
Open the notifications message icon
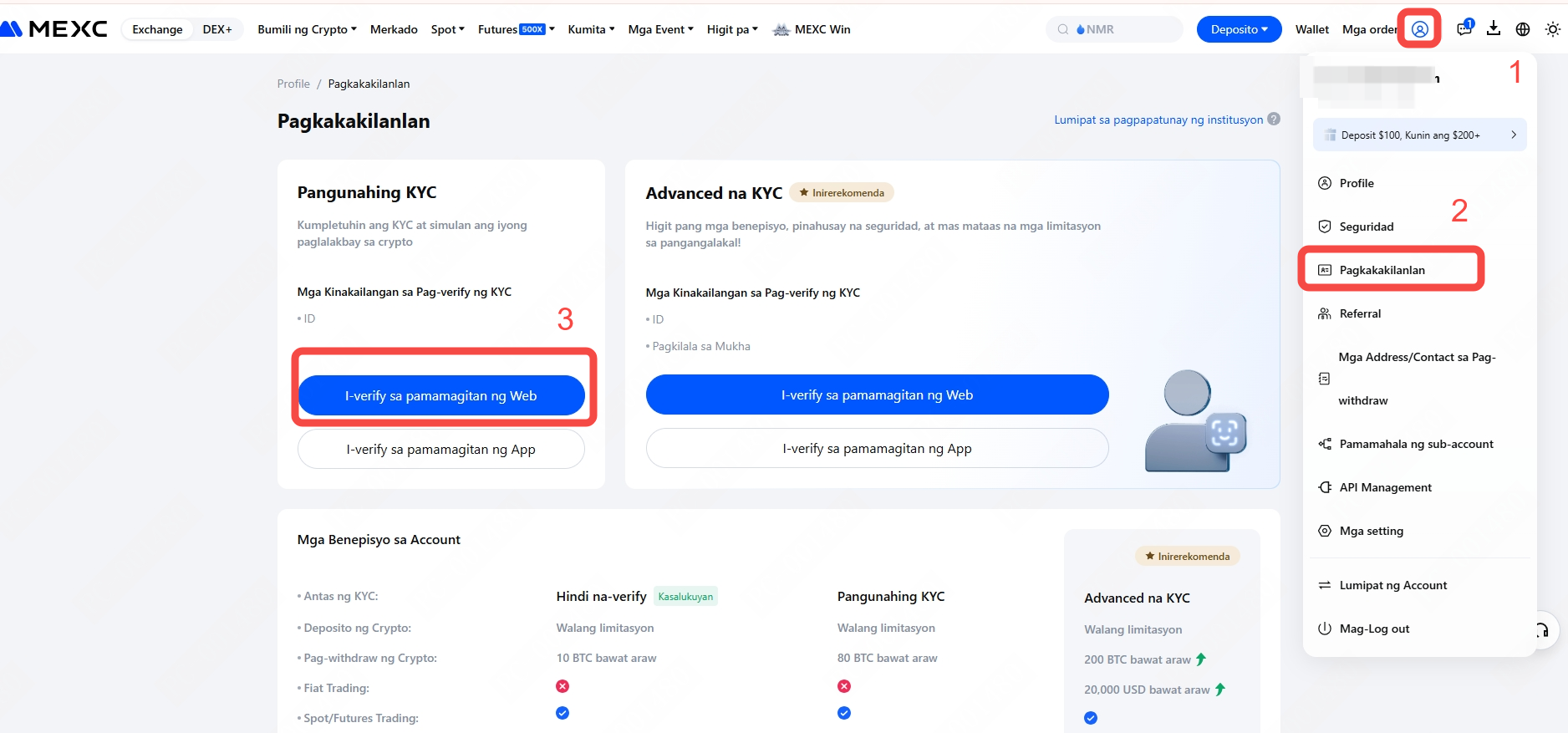[x=1464, y=29]
